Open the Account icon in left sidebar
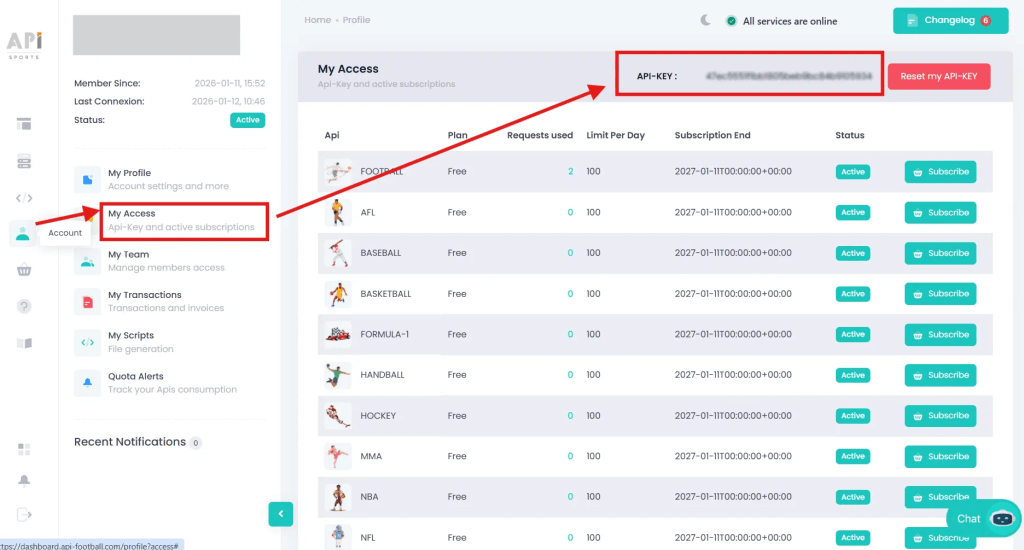The image size is (1024, 550). click(x=23, y=233)
